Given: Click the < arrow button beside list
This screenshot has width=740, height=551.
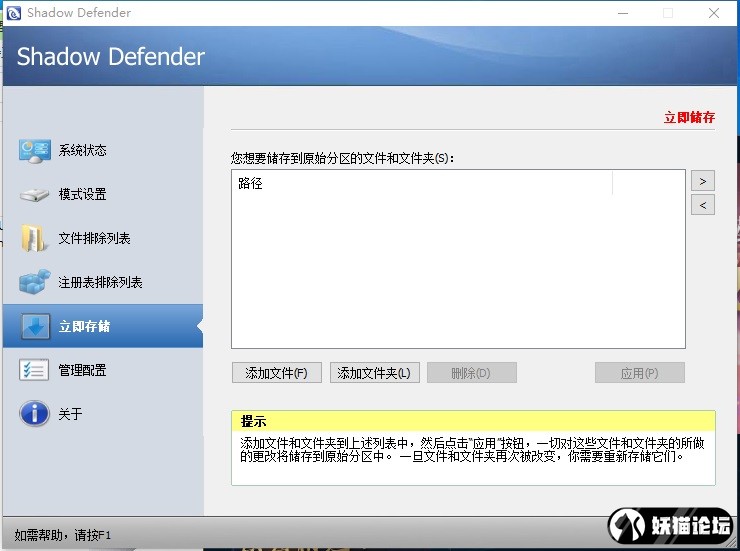Looking at the screenshot, I should coord(703,205).
